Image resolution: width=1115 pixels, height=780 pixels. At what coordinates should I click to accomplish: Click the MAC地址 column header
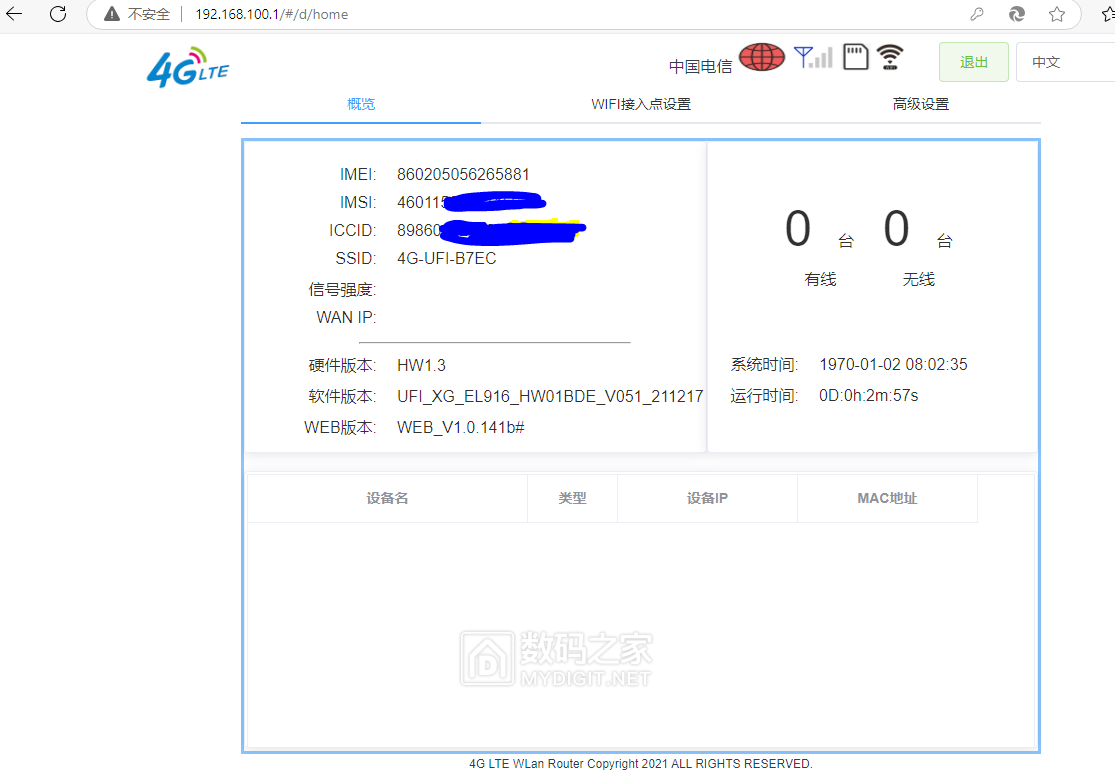click(x=887, y=498)
